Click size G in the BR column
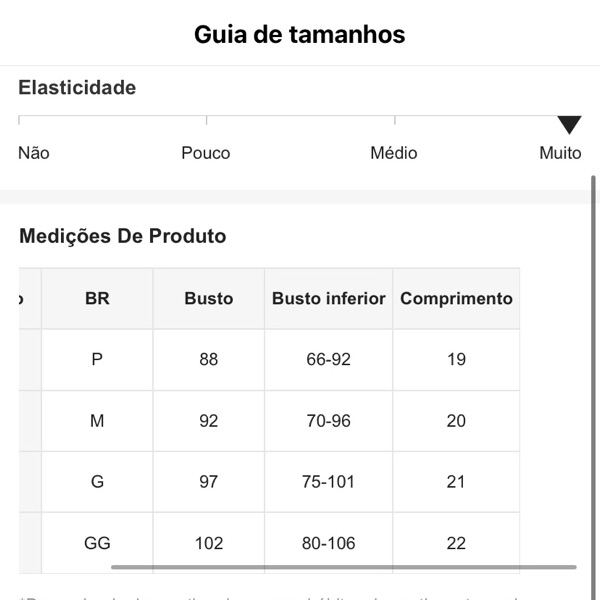The image size is (600, 600). pos(97,482)
